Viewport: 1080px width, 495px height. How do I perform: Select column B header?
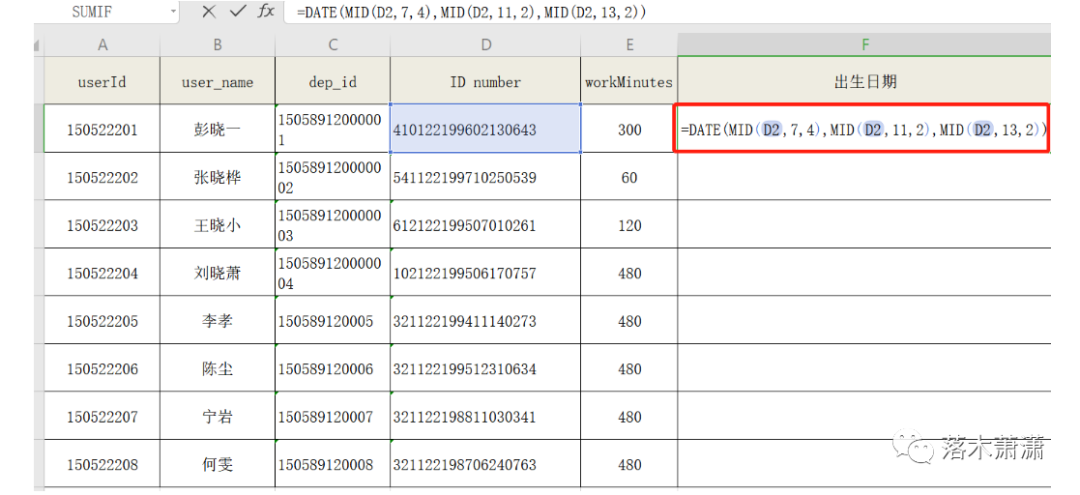click(x=218, y=45)
